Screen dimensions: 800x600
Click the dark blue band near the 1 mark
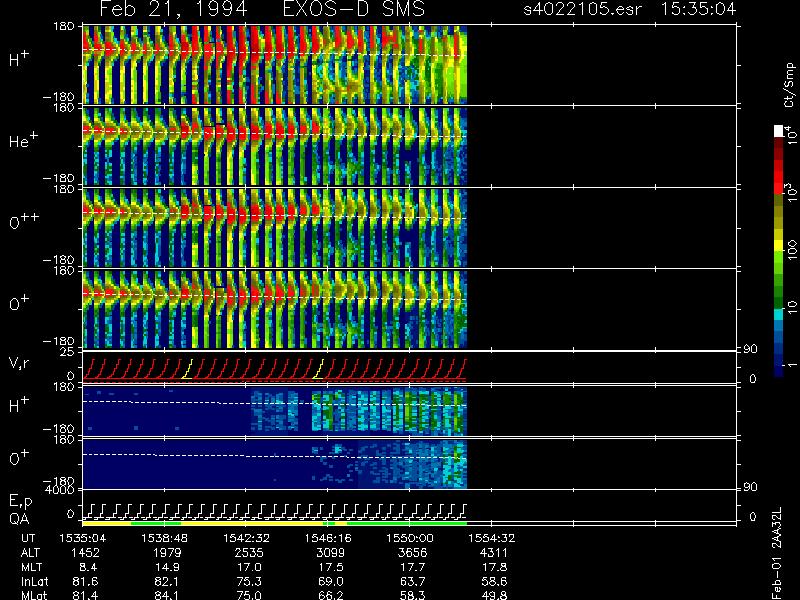coord(779,366)
